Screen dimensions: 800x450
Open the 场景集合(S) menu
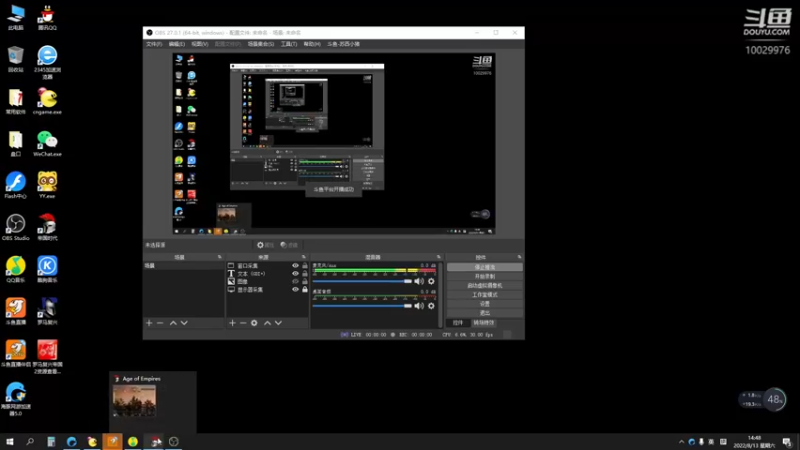pos(261,44)
